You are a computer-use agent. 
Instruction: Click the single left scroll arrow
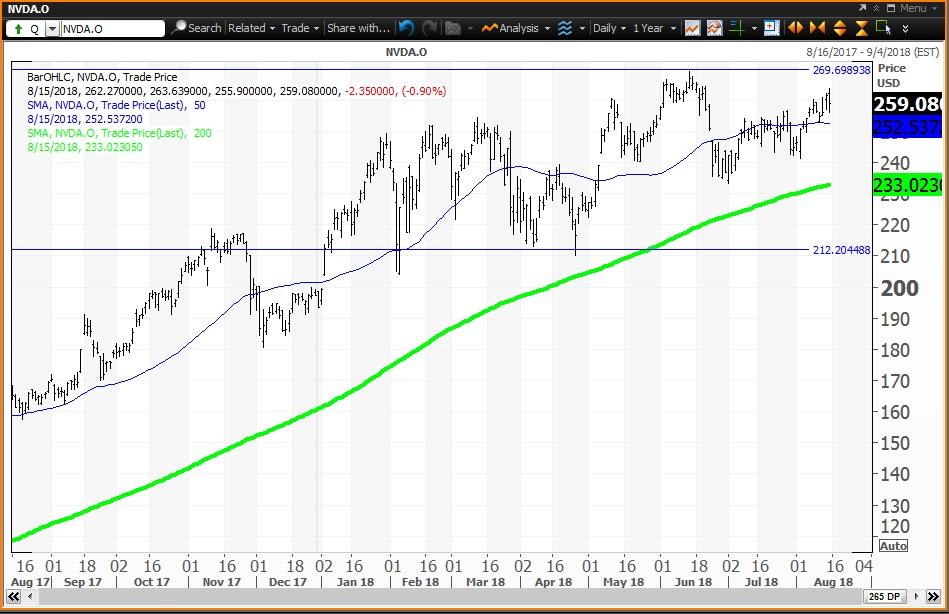point(30,597)
